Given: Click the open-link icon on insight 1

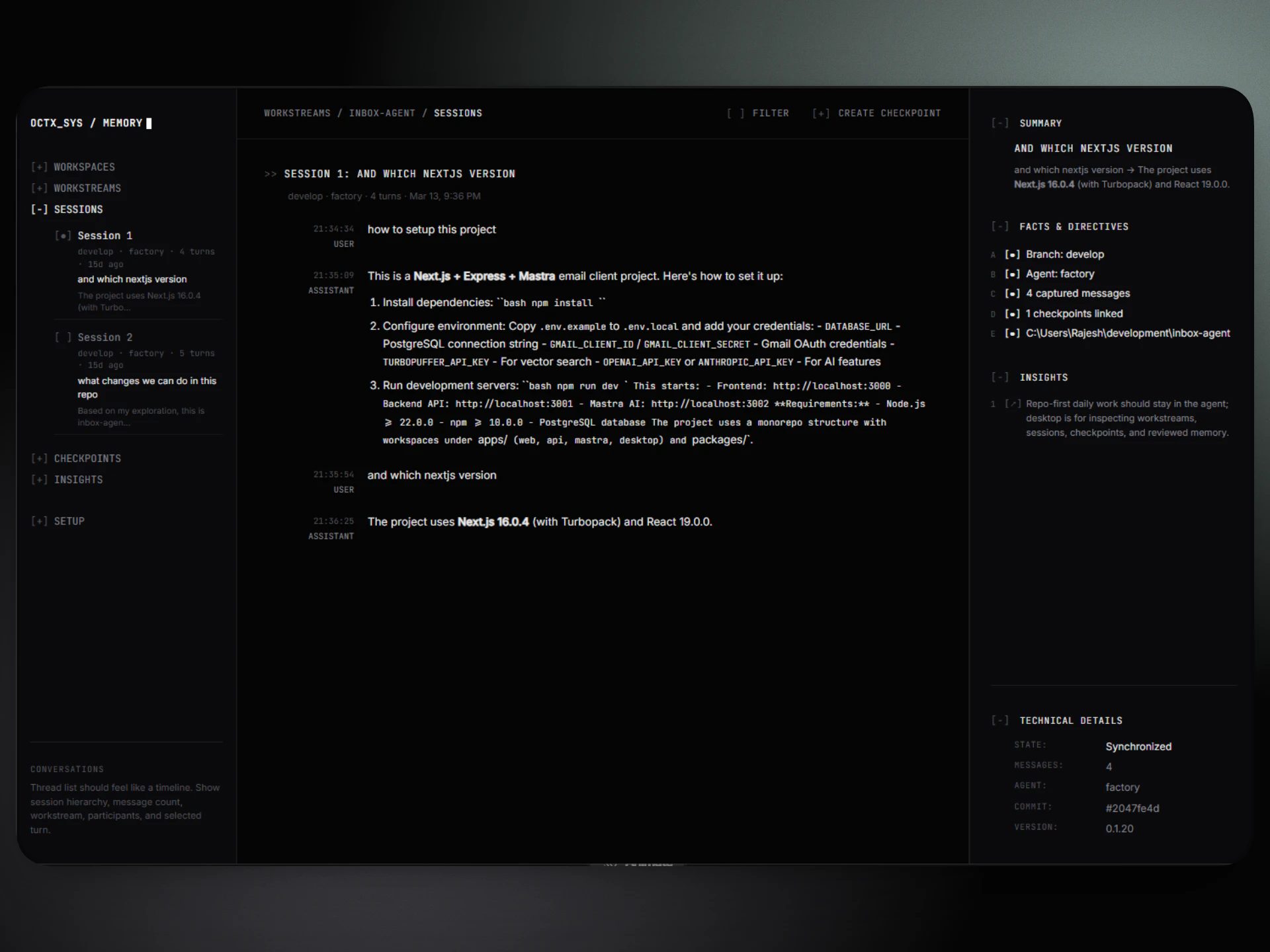Looking at the screenshot, I should [1012, 404].
